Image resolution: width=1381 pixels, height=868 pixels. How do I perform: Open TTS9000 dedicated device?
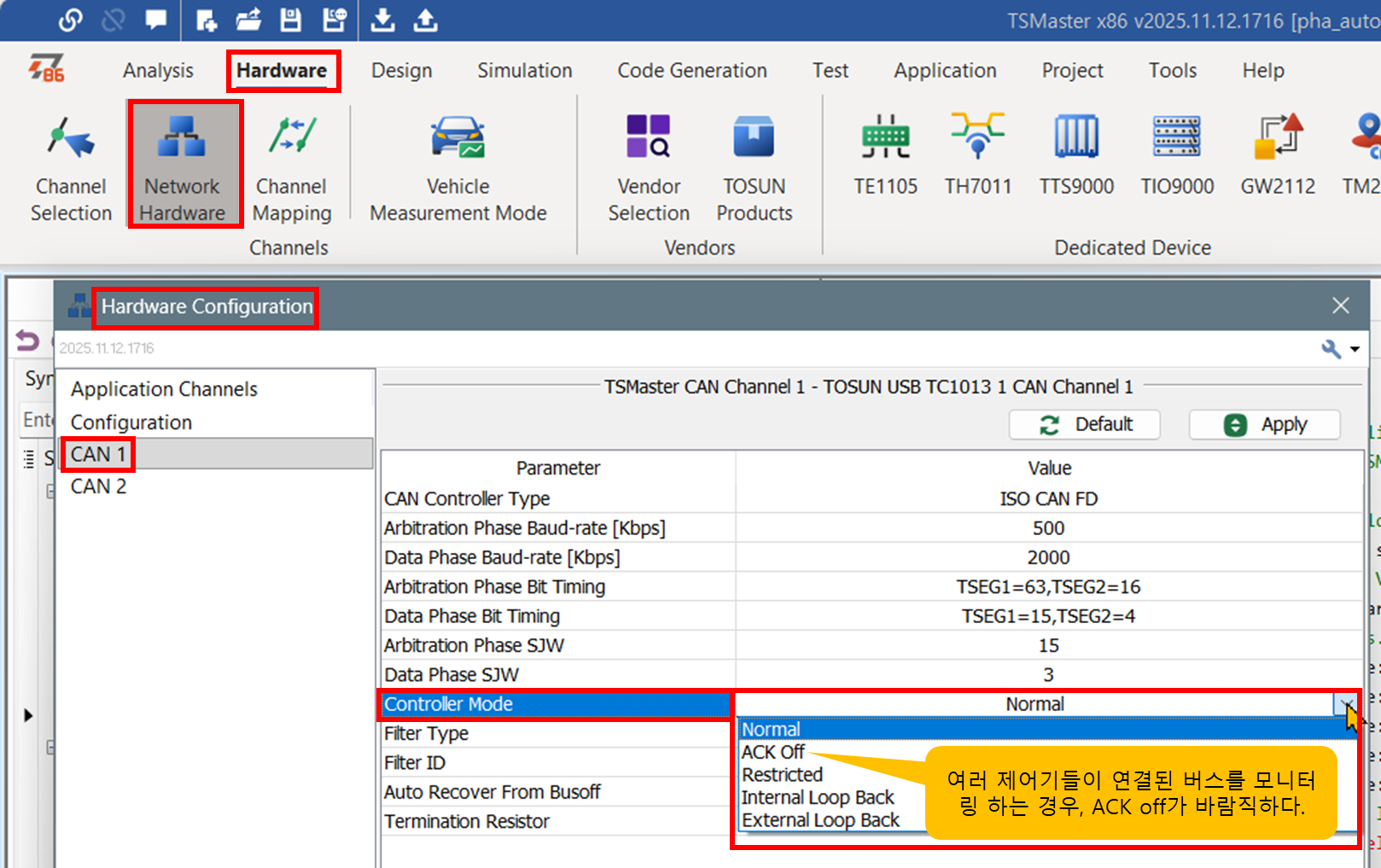(x=1076, y=154)
